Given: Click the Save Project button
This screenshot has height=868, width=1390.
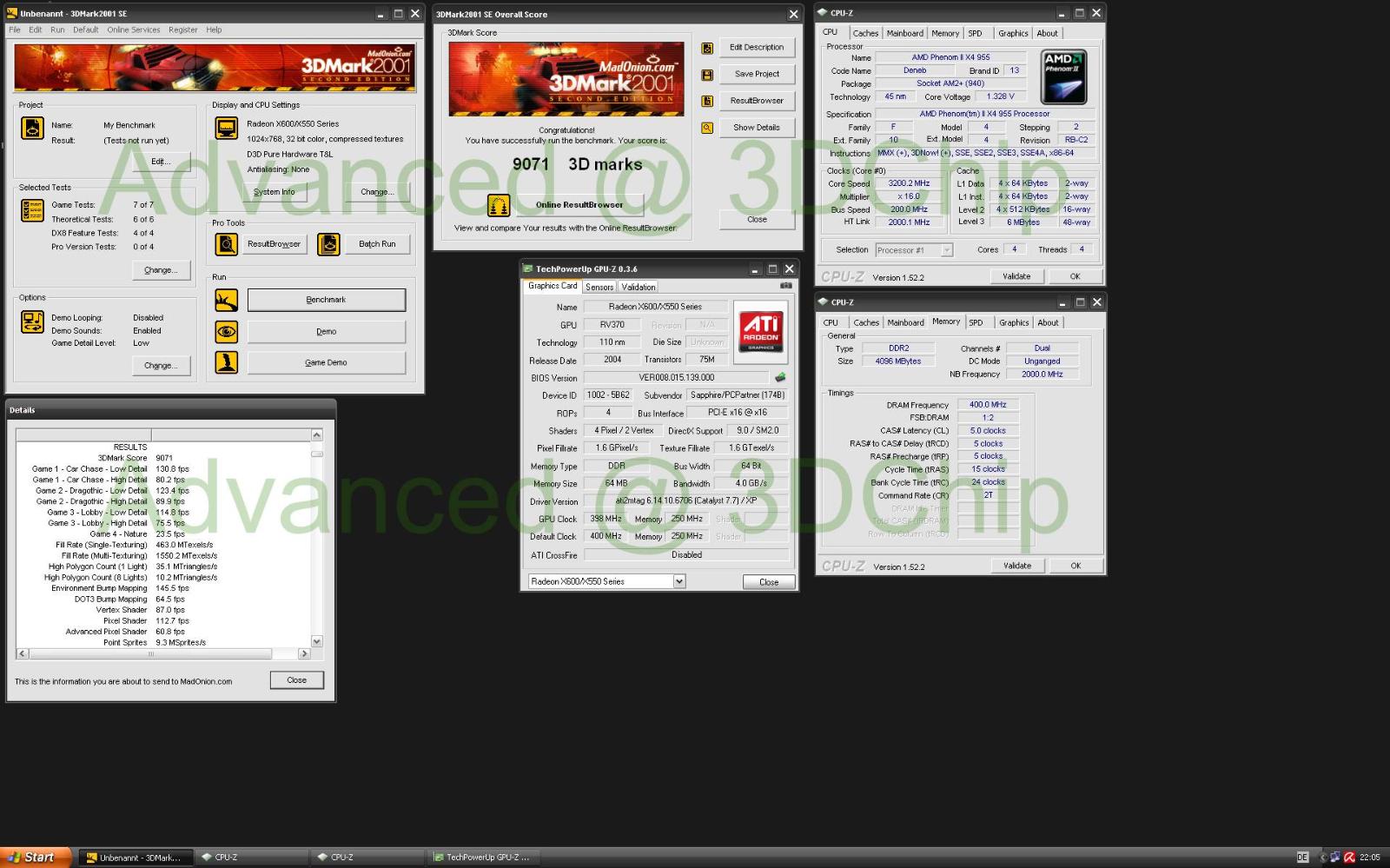Looking at the screenshot, I should 757,74.
